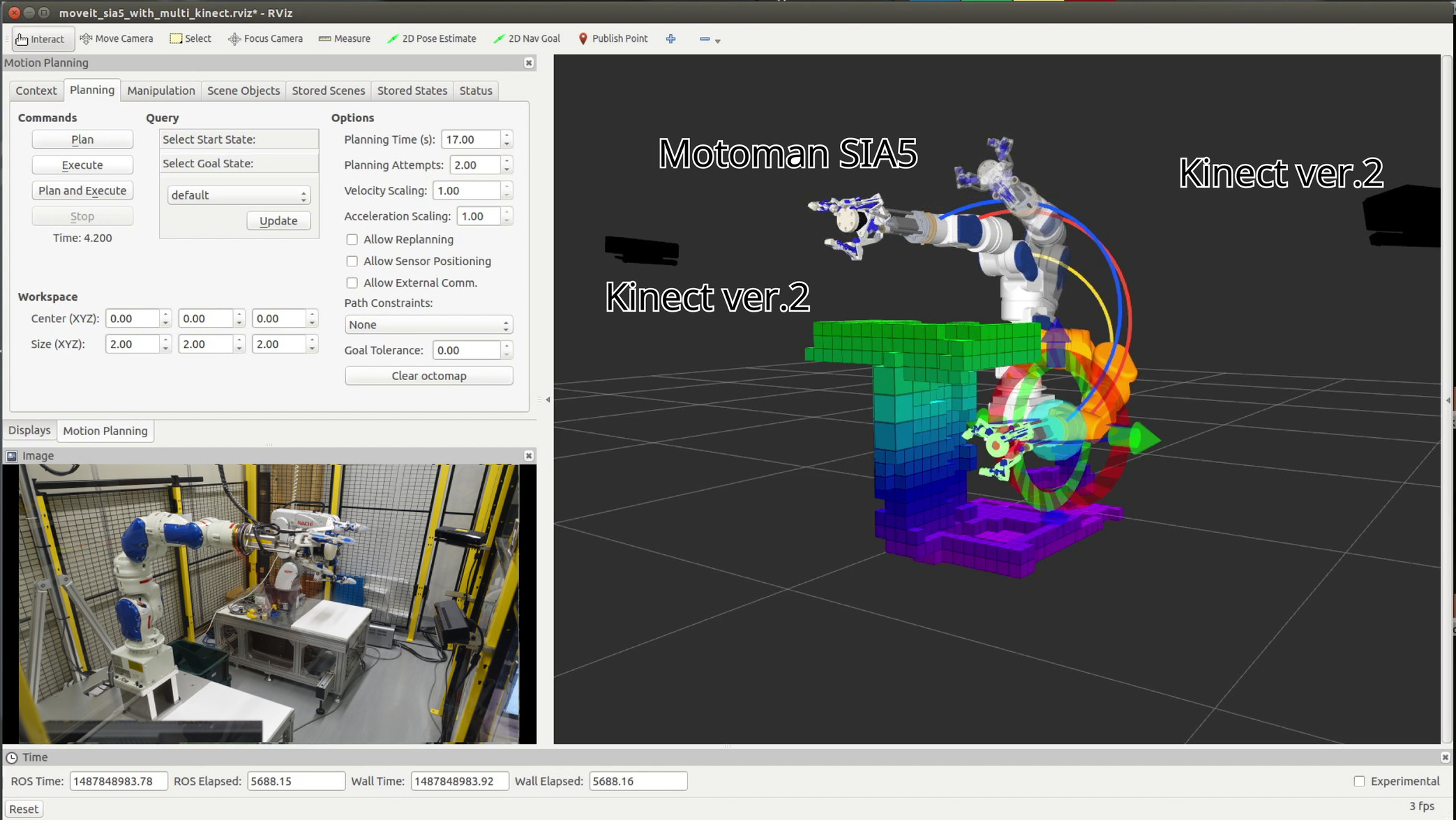1456x820 pixels.
Task: Click the Workspace Center X field
Action: click(x=133, y=319)
